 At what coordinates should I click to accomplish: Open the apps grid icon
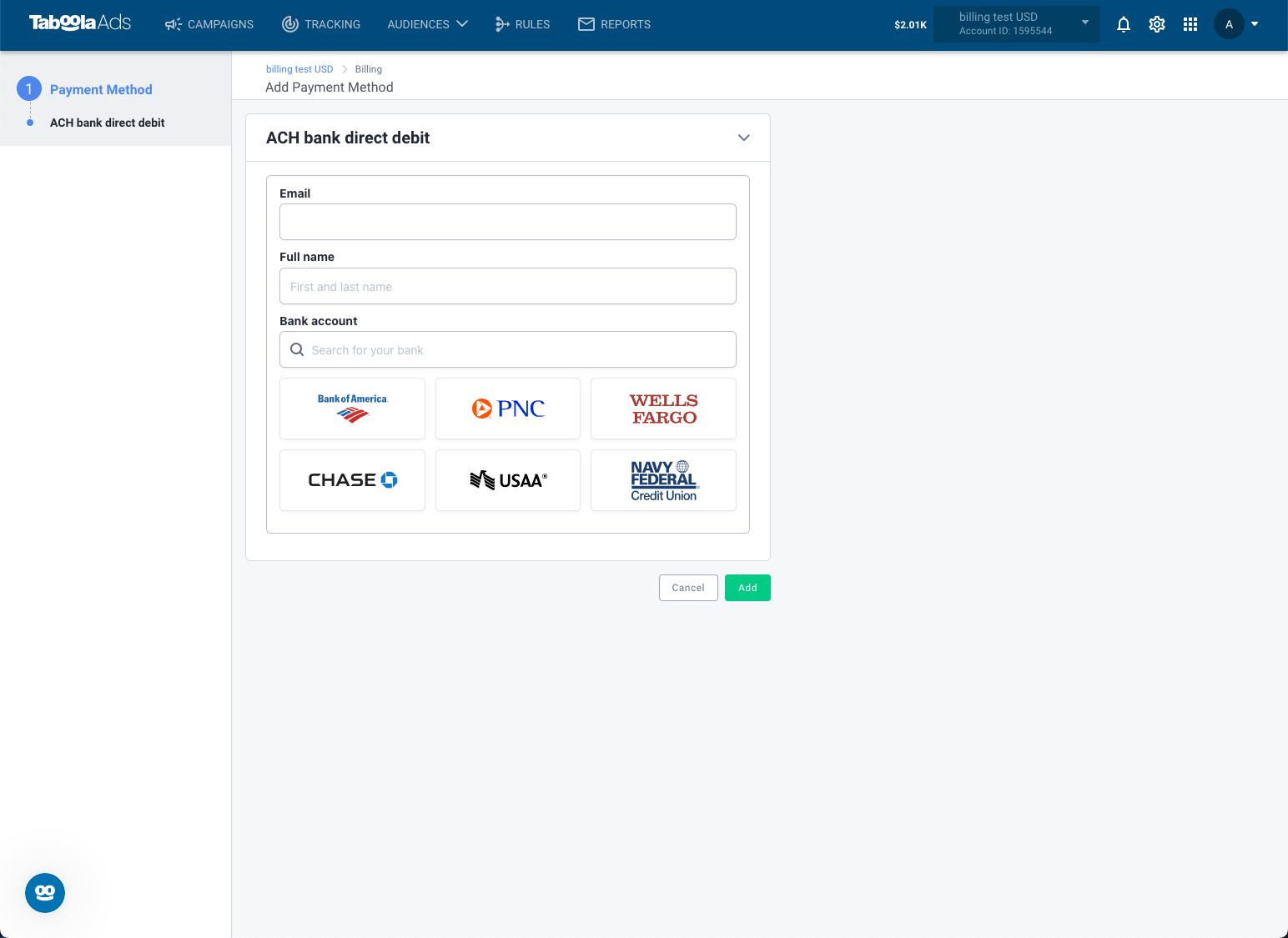pyautogui.click(x=1190, y=24)
